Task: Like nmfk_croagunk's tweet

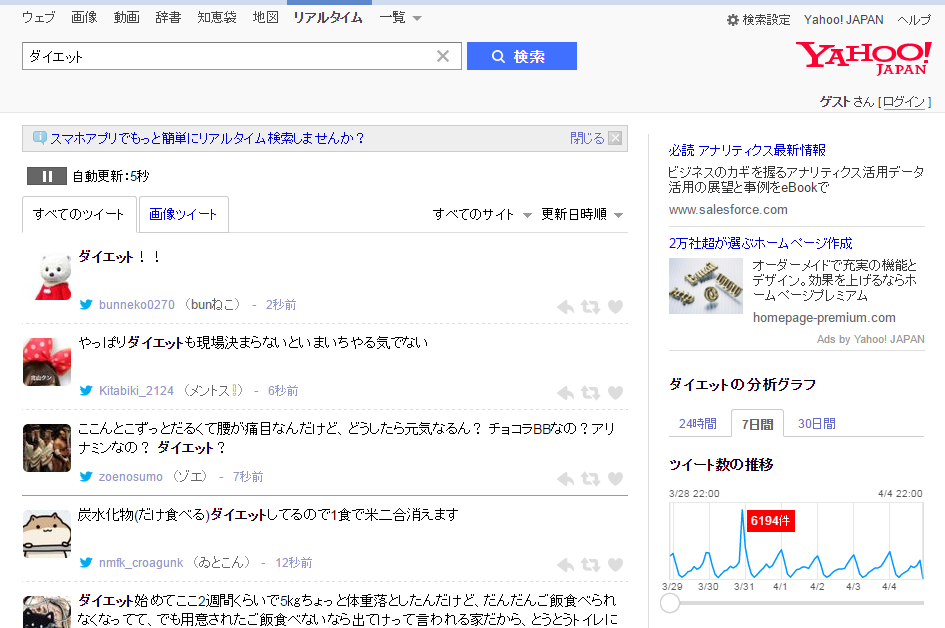Action: 615,565
